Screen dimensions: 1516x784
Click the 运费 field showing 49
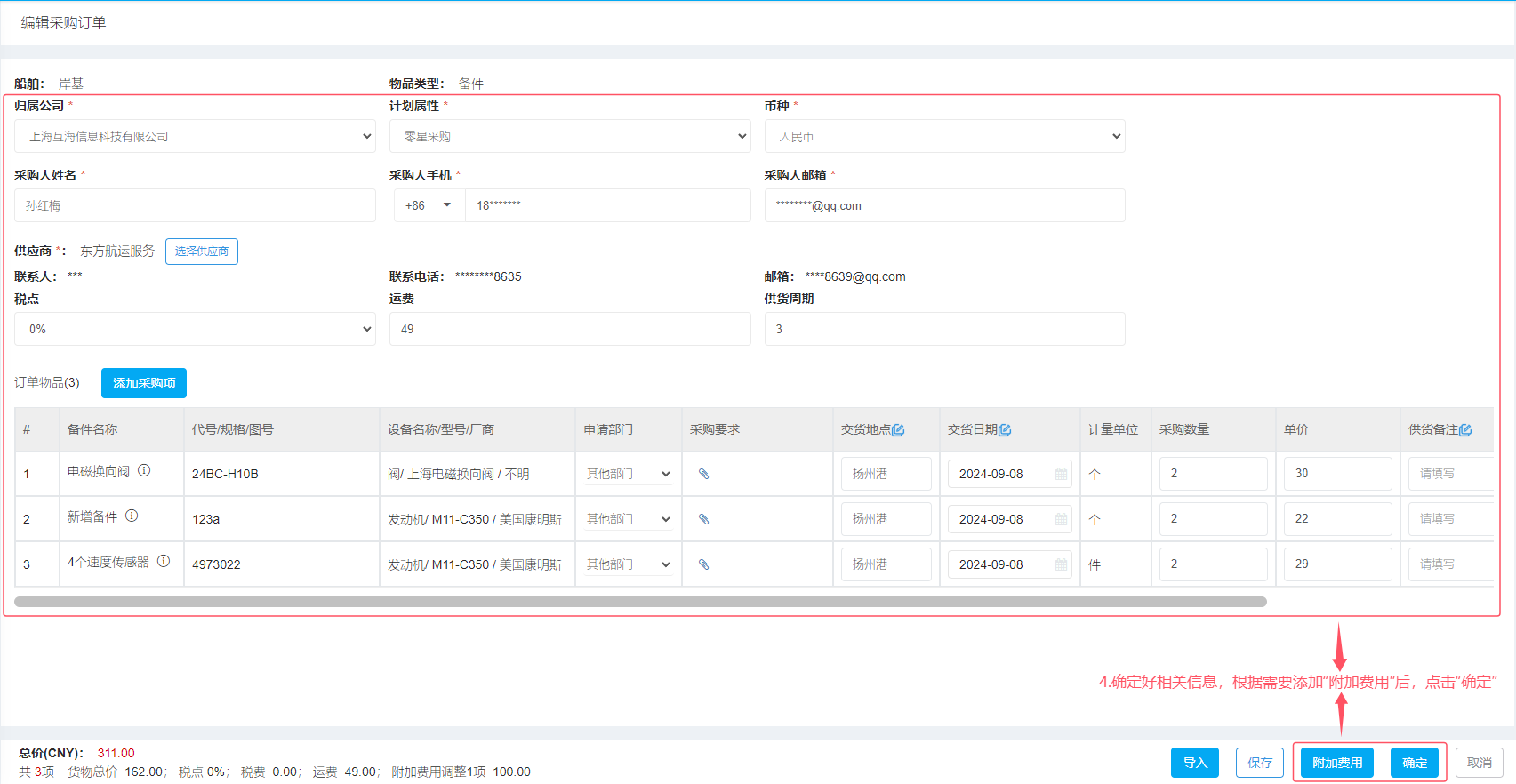(570, 329)
